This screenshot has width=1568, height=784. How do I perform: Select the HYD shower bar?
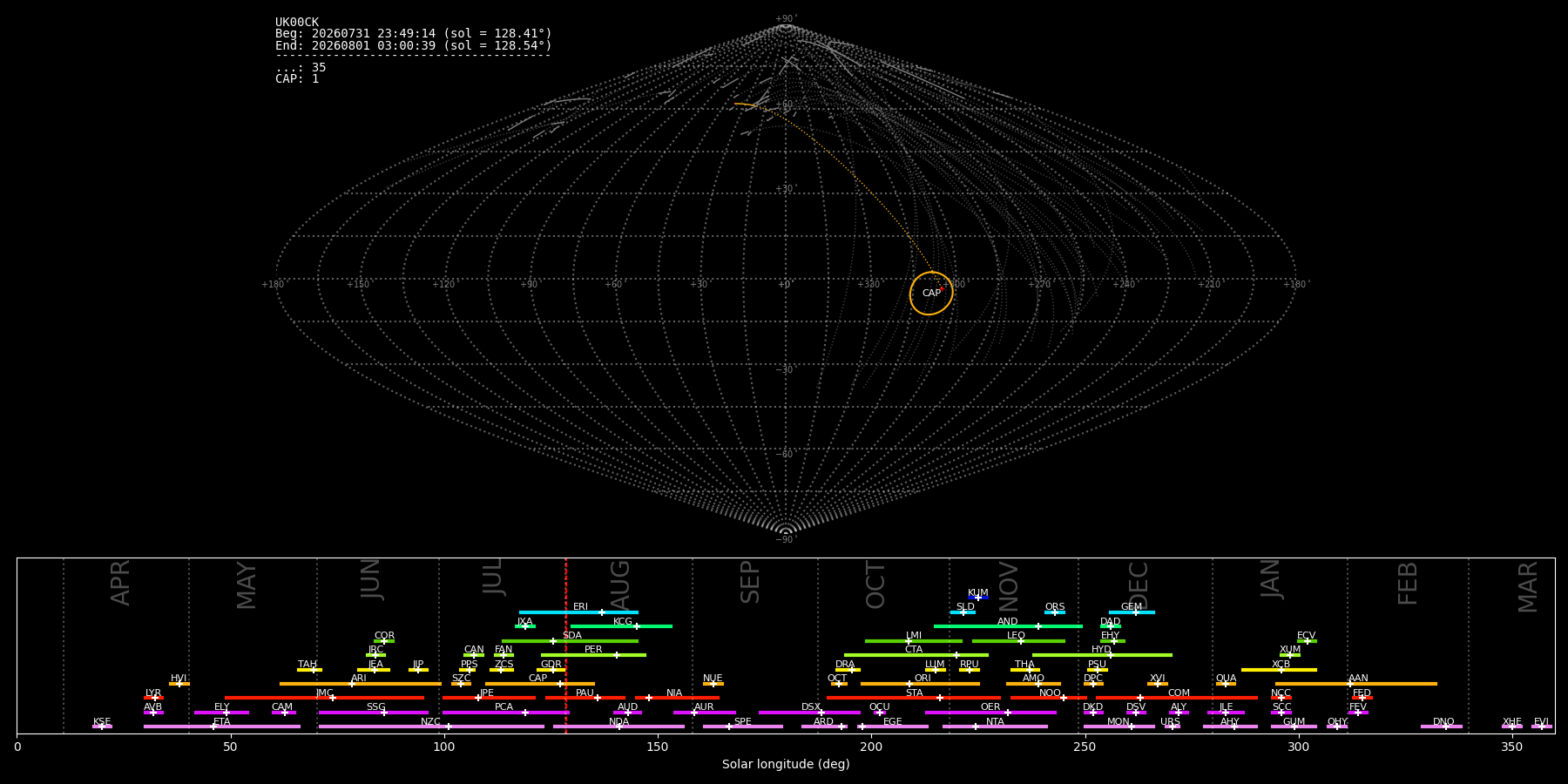pos(1102,655)
